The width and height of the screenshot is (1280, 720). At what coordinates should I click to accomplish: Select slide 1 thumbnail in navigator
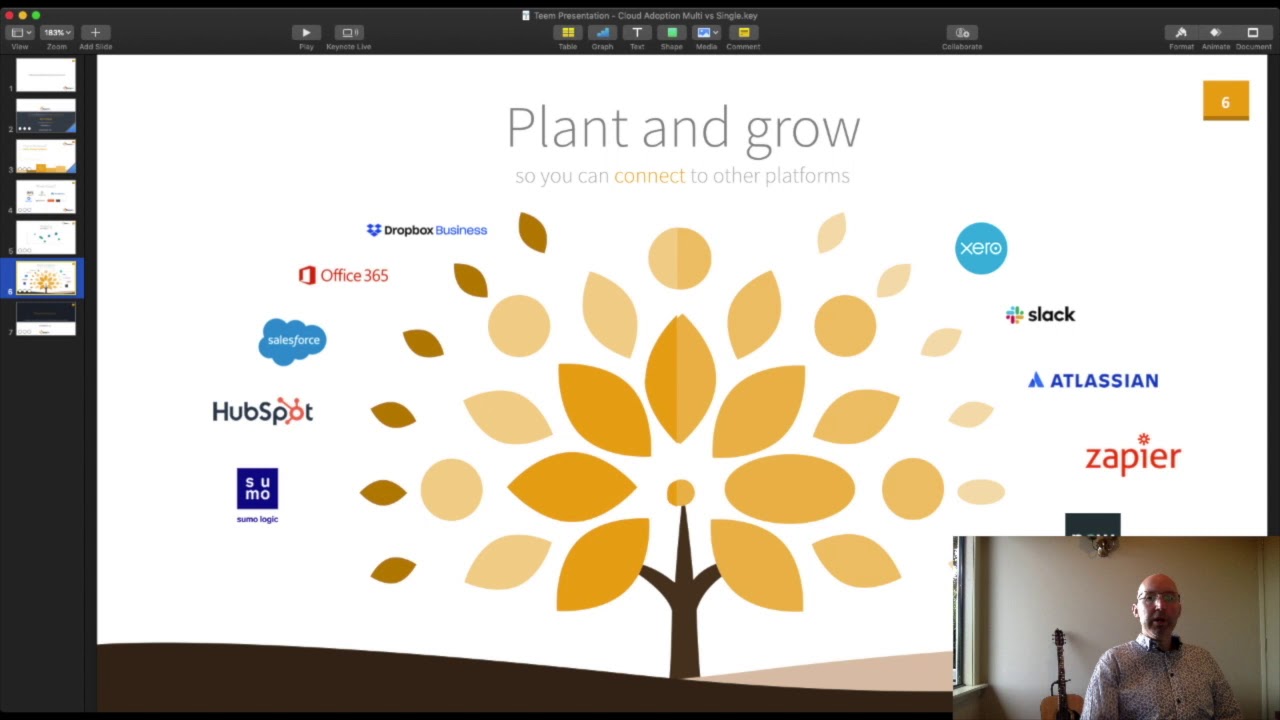(46, 75)
